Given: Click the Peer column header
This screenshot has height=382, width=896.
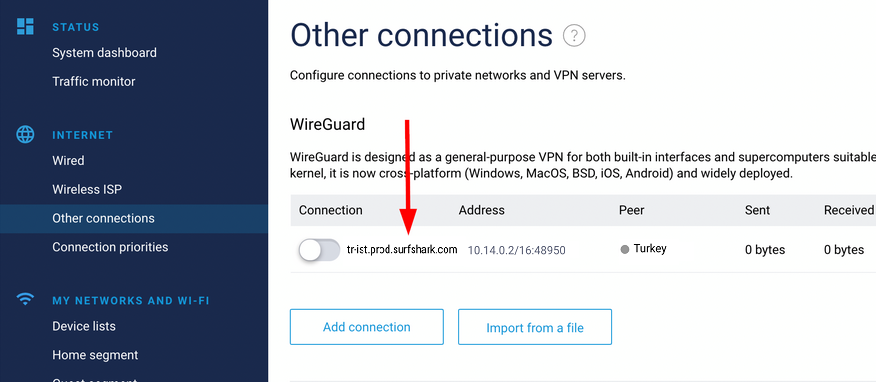Looking at the screenshot, I should click(631, 210).
